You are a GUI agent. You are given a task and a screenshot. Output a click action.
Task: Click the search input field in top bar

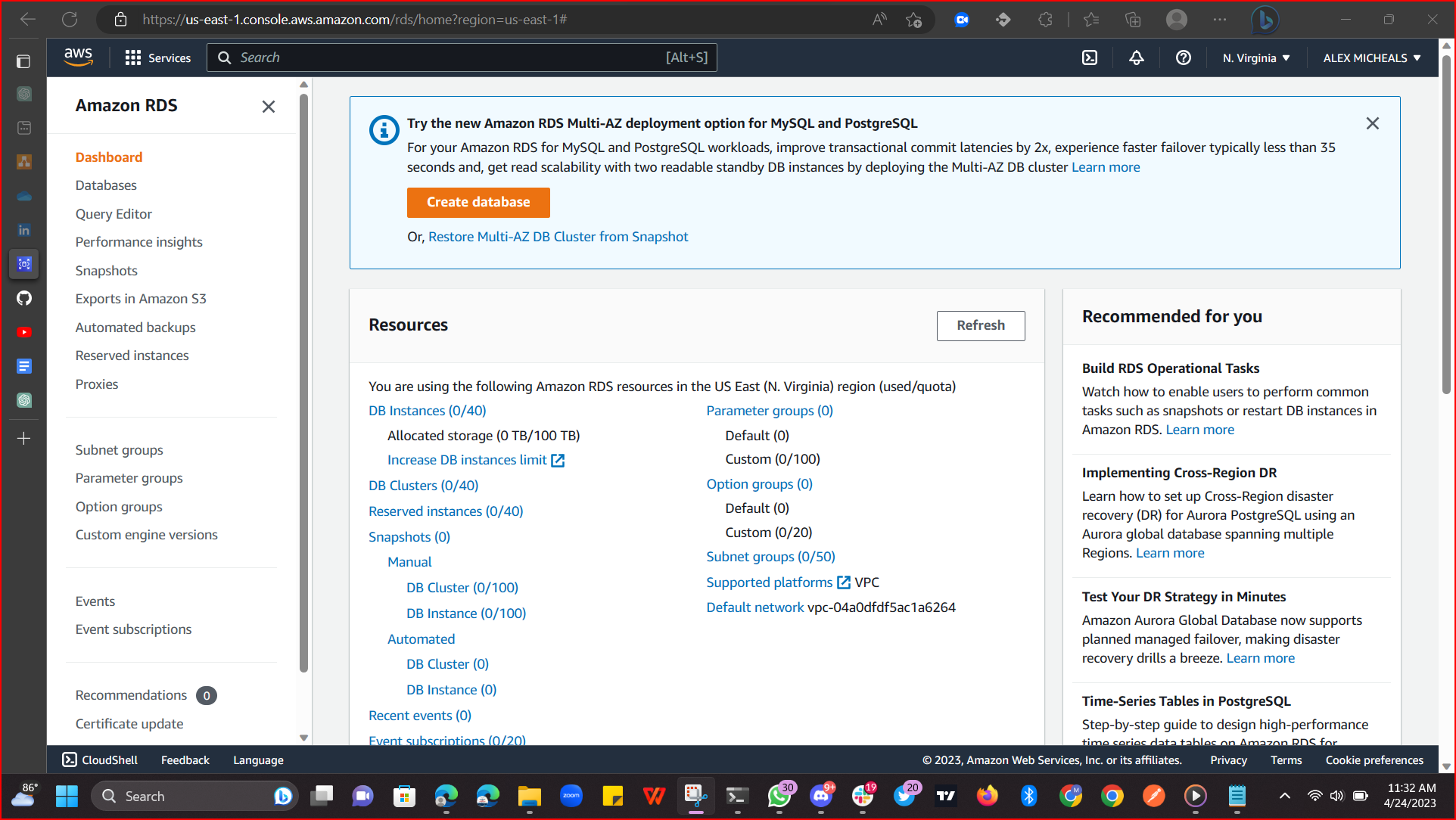click(x=462, y=57)
